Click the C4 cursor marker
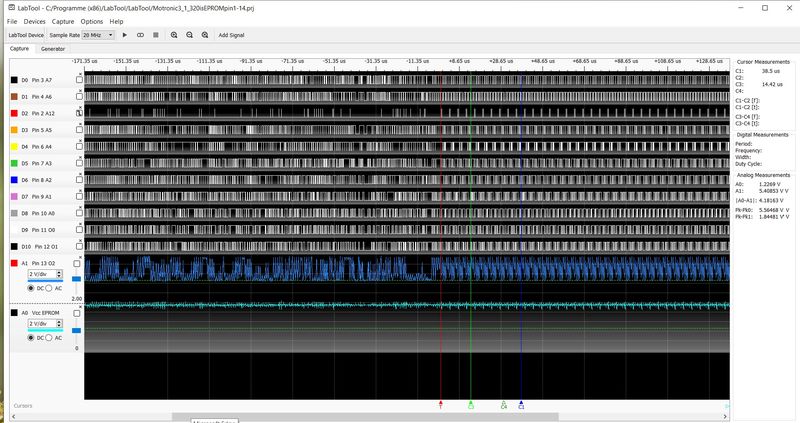 tap(504, 405)
